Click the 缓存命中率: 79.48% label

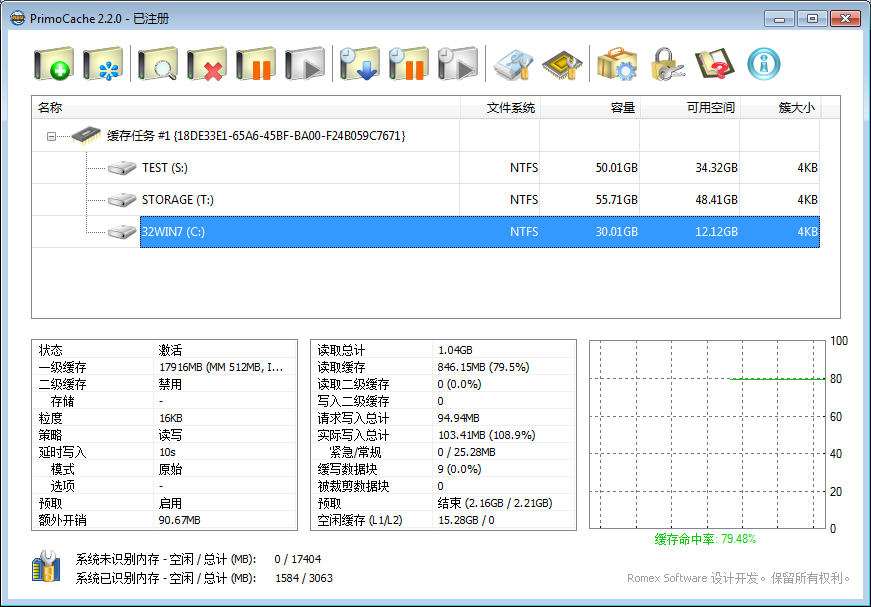pyautogui.click(x=705, y=539)
